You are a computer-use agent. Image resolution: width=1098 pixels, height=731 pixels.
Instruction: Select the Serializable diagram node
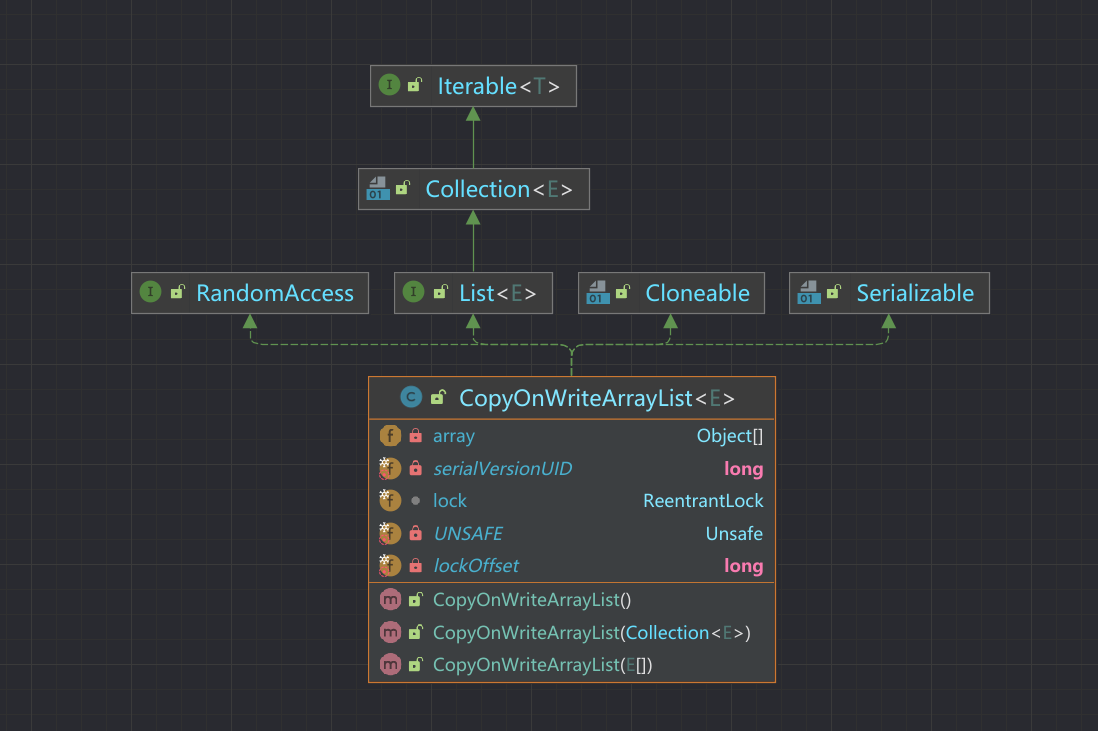coord(889,293)
